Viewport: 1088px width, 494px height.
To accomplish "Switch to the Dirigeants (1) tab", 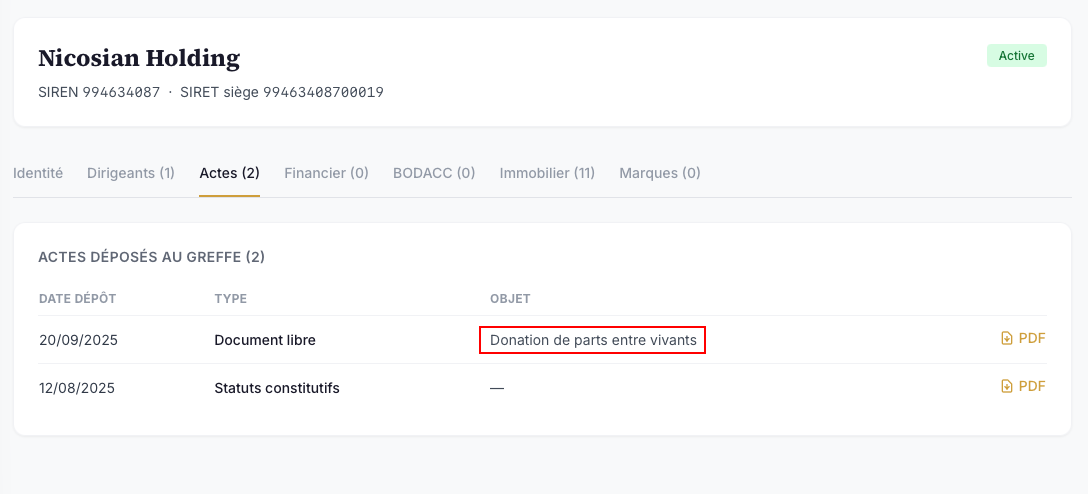I will pos(131,173).
